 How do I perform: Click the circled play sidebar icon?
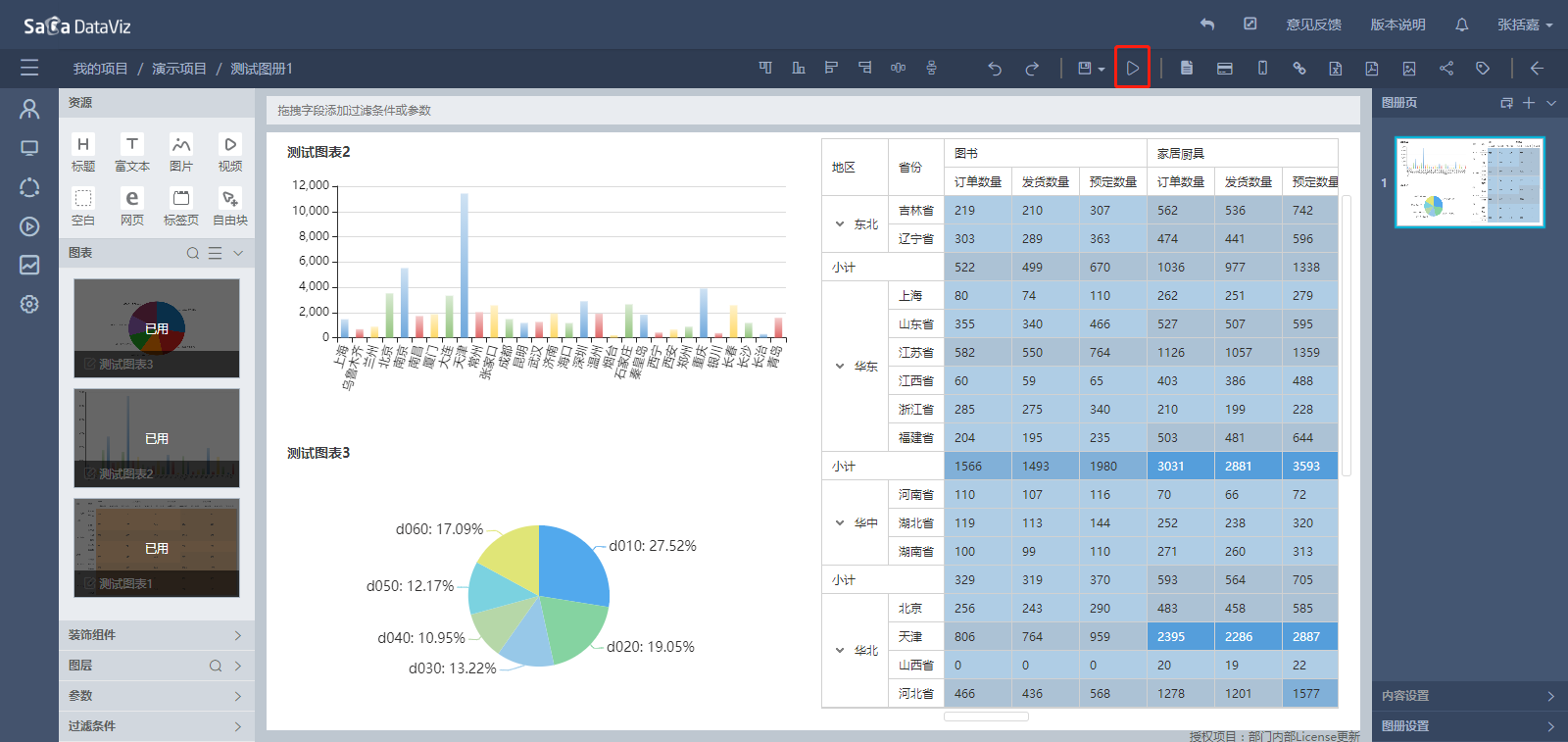pos(29,226)
